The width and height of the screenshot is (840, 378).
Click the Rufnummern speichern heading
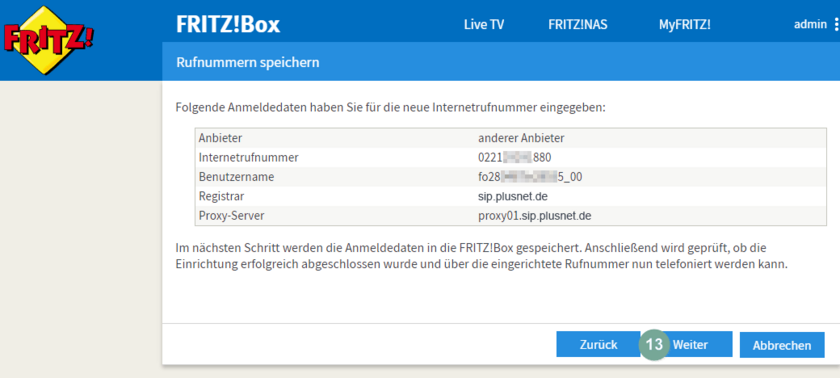click(x=248, y=63)
